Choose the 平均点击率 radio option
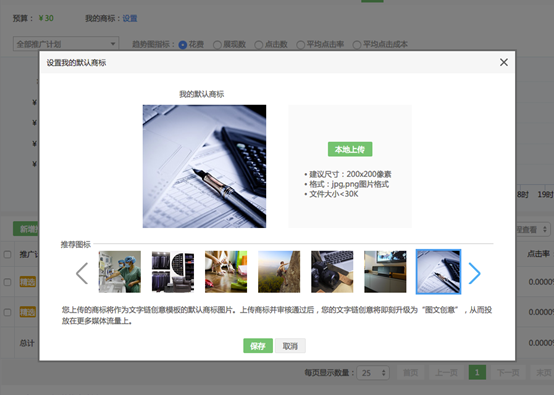This screenshot has height=395, width=554. coord(301,45)
